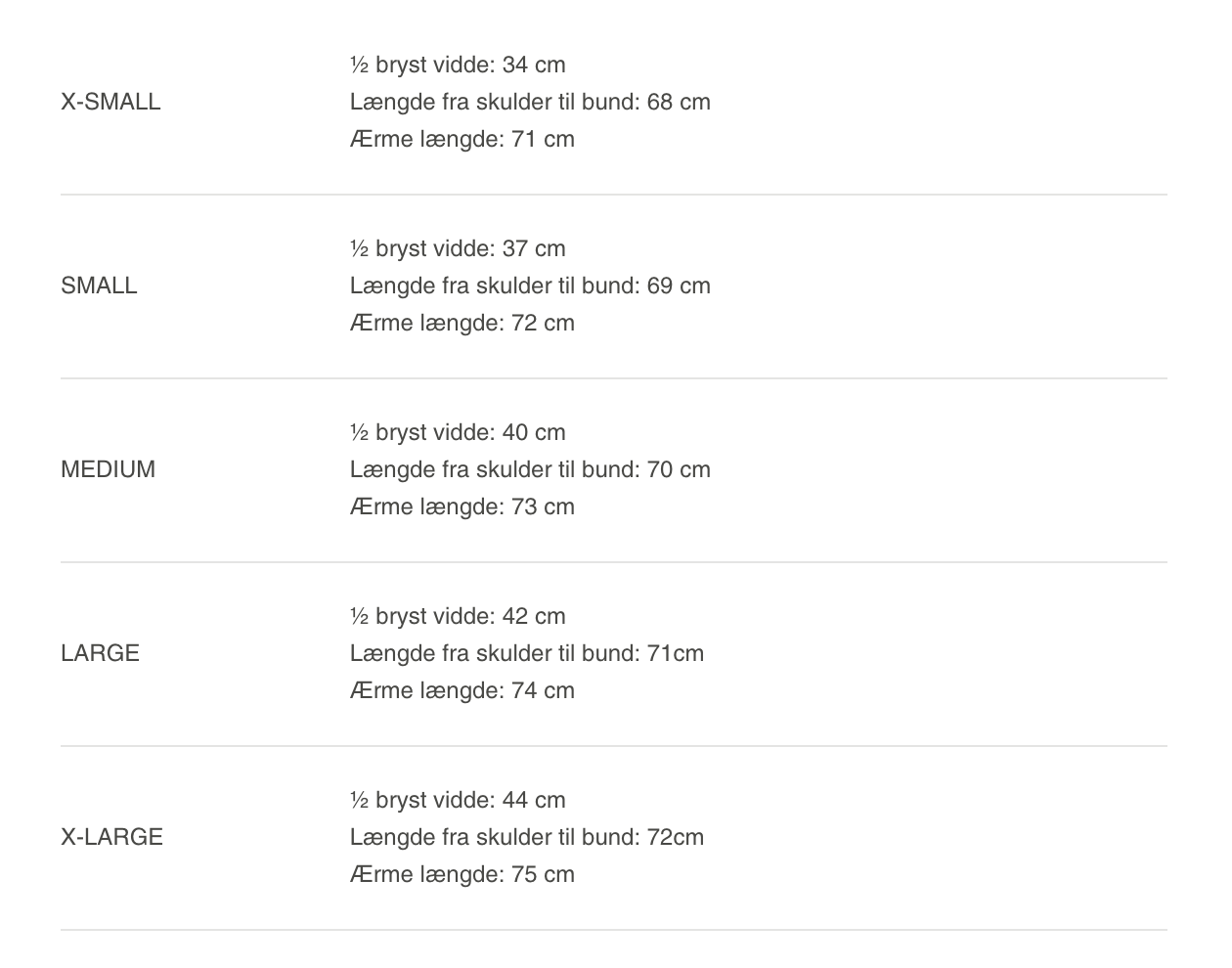Click 'Længde fra skulder til bund: 72cm'
This screenshot has width=1232, height=968.
527,837
